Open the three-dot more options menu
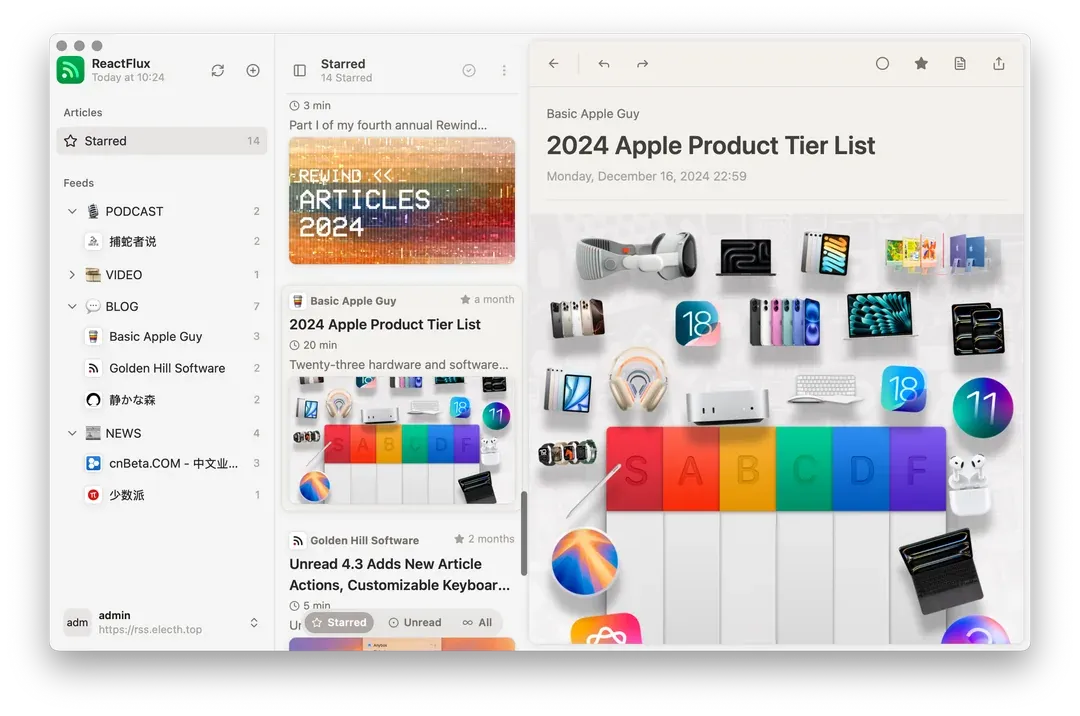This screenshot has width=1080, height=716. (504, 70)
